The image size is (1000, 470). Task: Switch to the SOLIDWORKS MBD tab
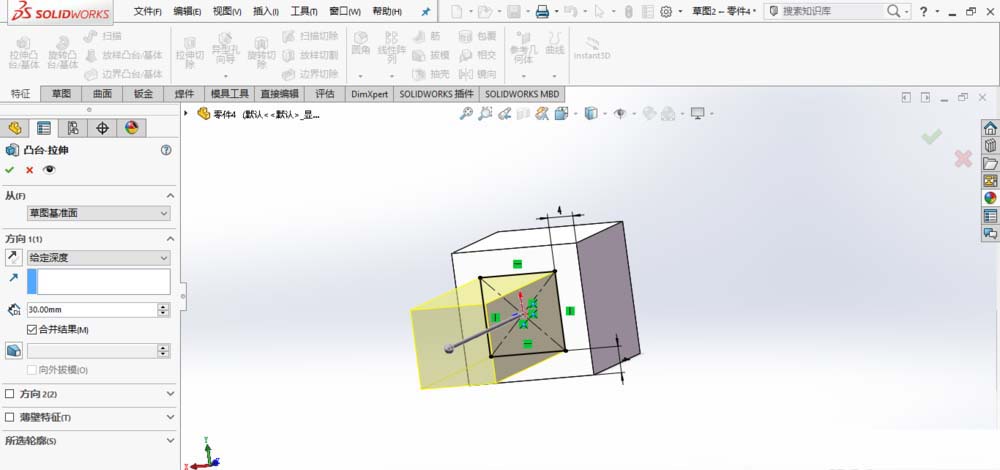click(522, 94)
